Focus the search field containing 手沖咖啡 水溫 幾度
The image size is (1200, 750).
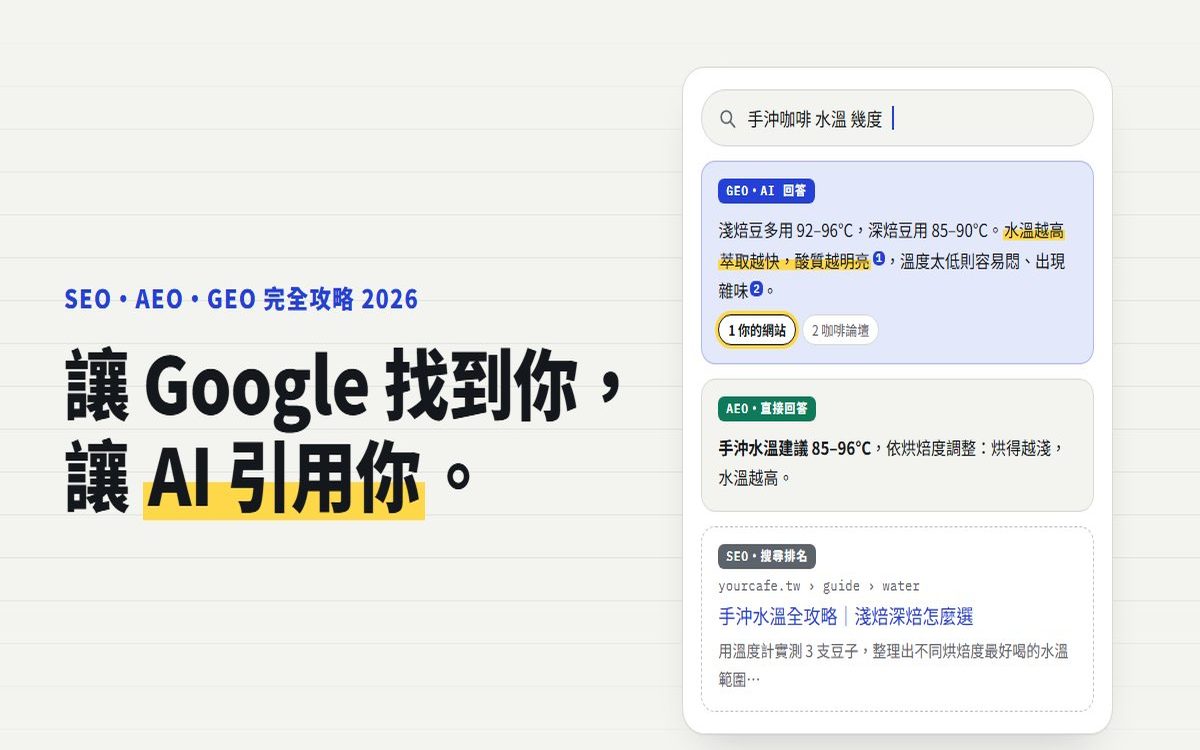coord(897,118)
